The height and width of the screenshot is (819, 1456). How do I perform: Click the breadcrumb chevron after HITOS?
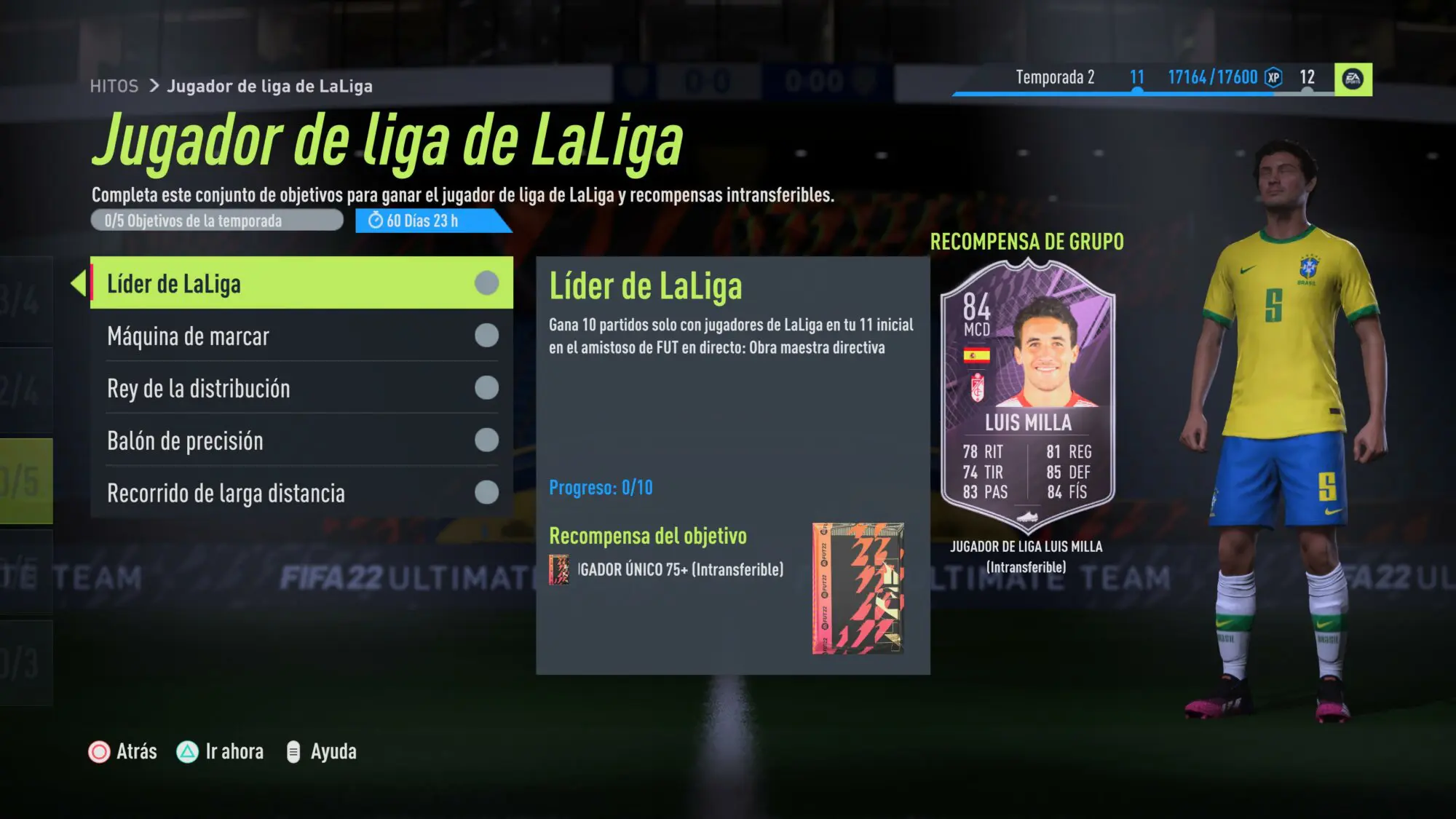pos(154,86)
